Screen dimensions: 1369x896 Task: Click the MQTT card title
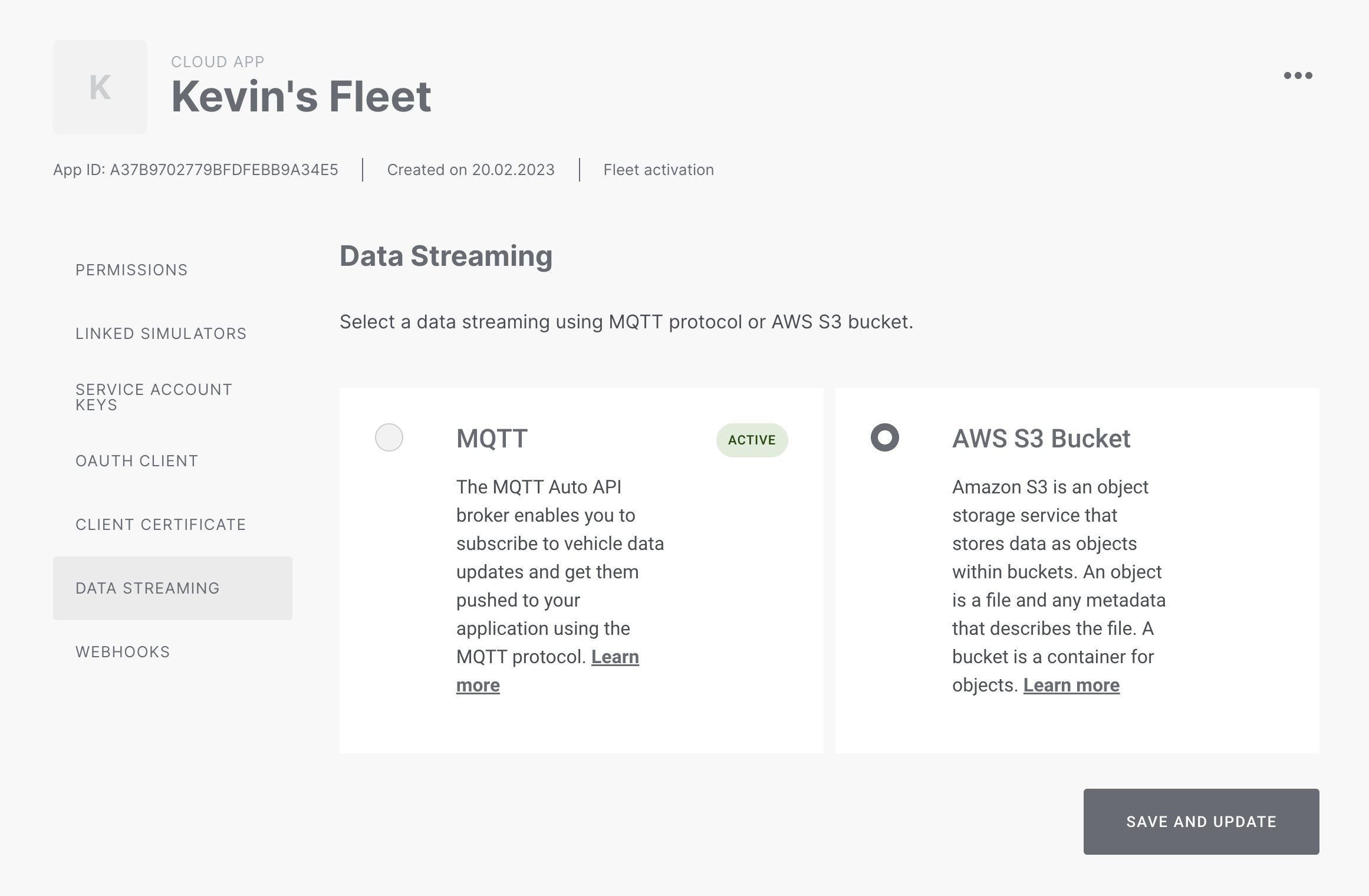pyautogui.click(x=492, y=439)
